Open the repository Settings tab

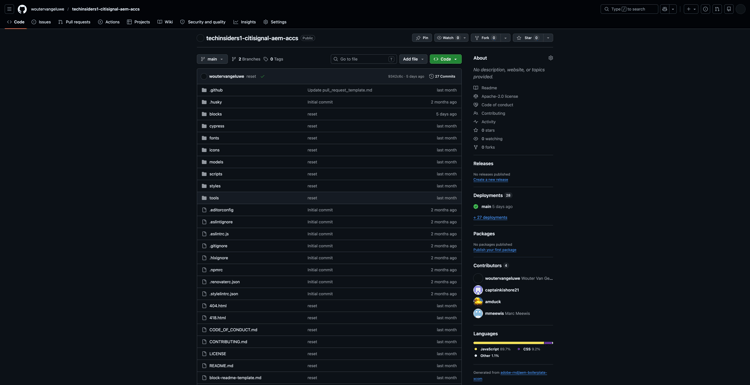[275, 22]
